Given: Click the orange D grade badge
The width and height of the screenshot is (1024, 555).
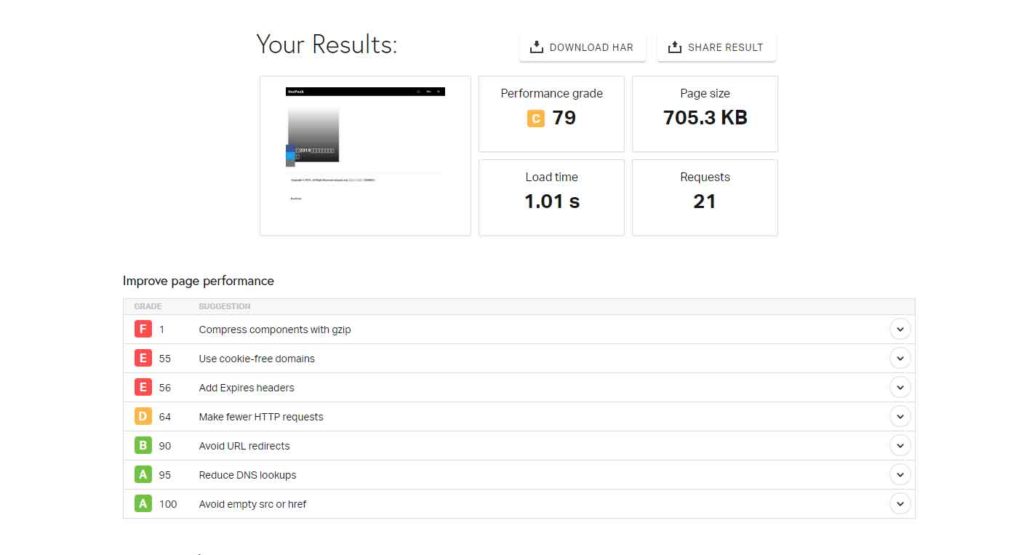Looking at the screenshot, I should (x=143, y=417).
